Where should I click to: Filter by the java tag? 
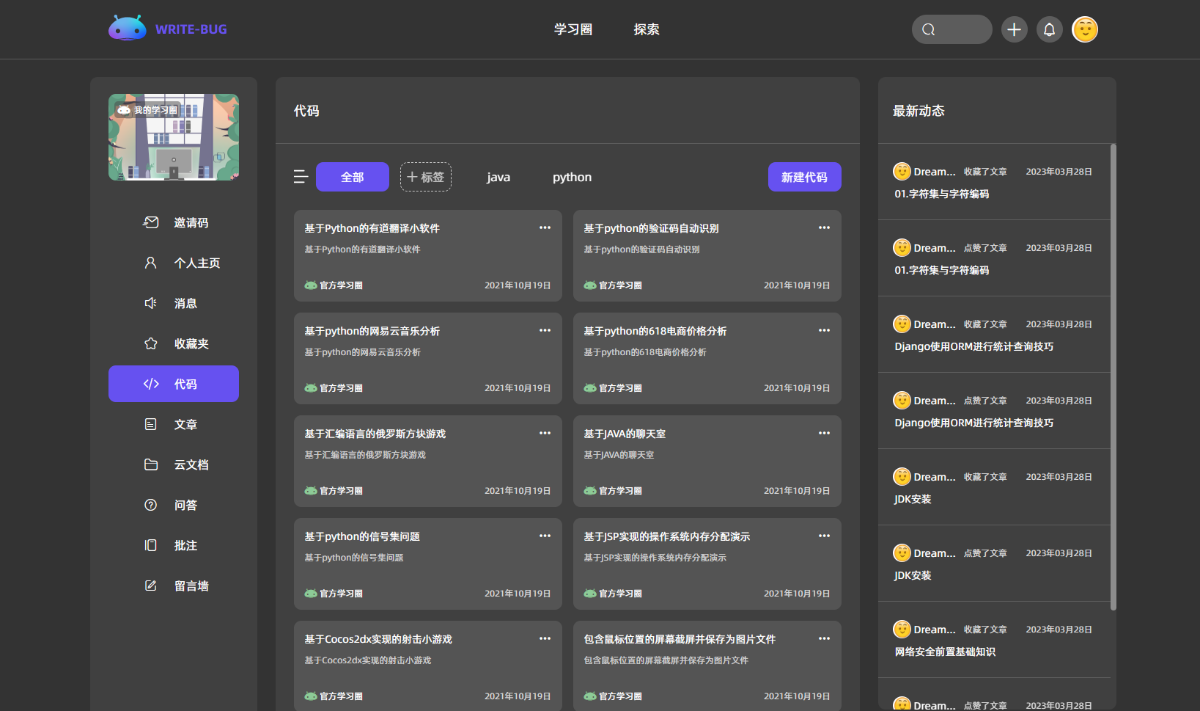tap(498, 177)
